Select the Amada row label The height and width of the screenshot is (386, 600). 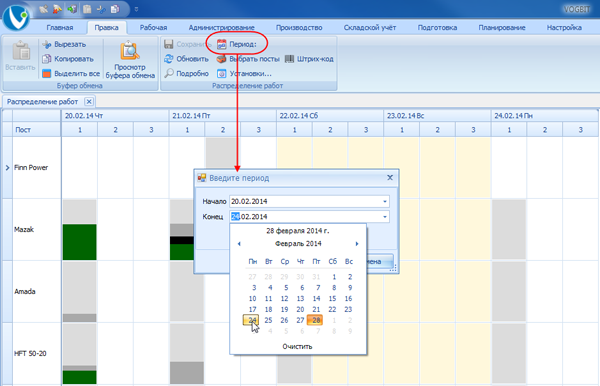click(x=25, y=292)
